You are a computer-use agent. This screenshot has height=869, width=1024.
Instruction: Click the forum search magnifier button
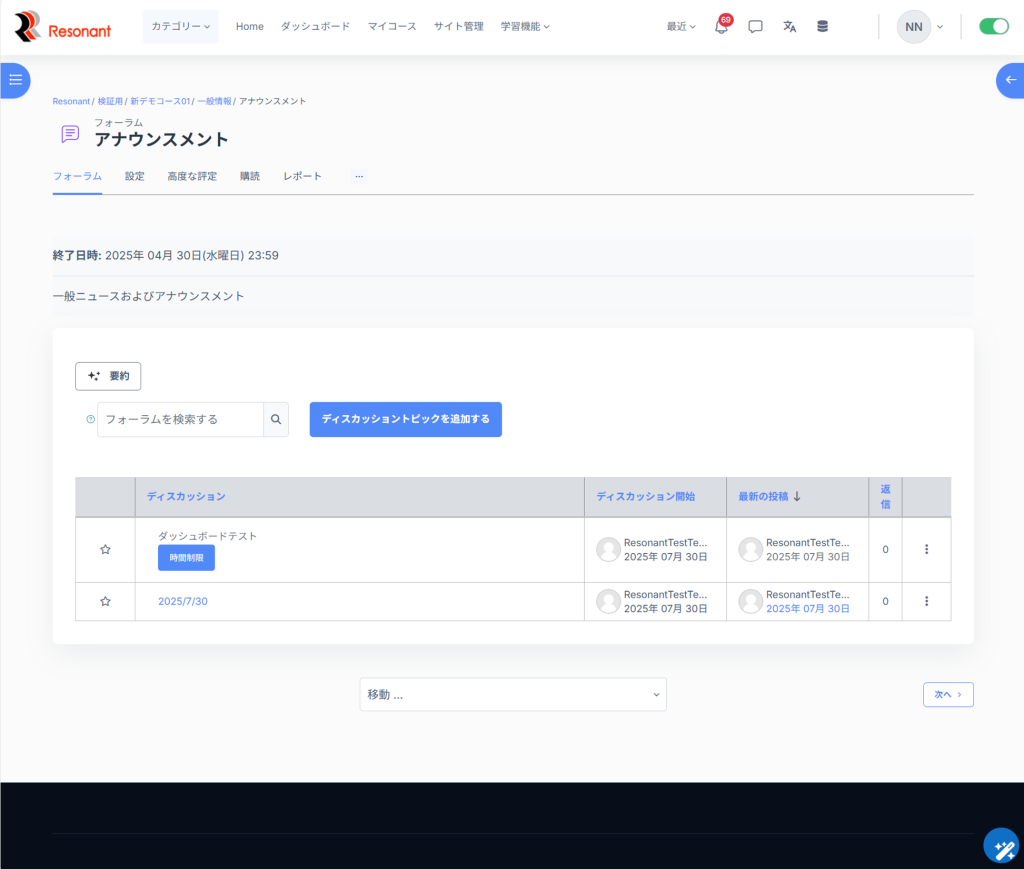[x=276, y=420]
